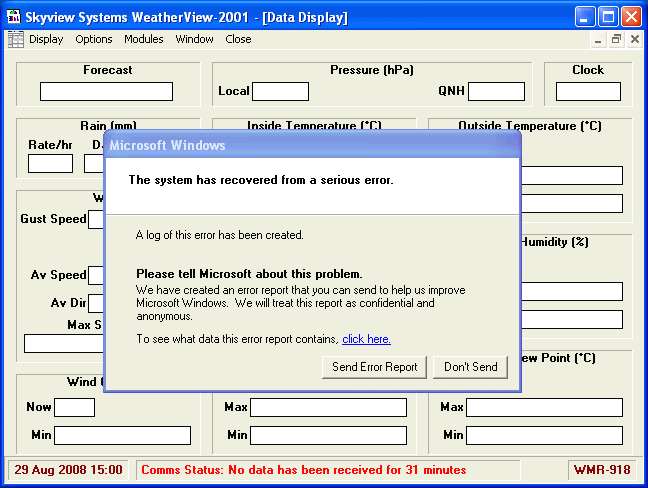
Task: Maximize the WeatherView main window
Action: 608,17
